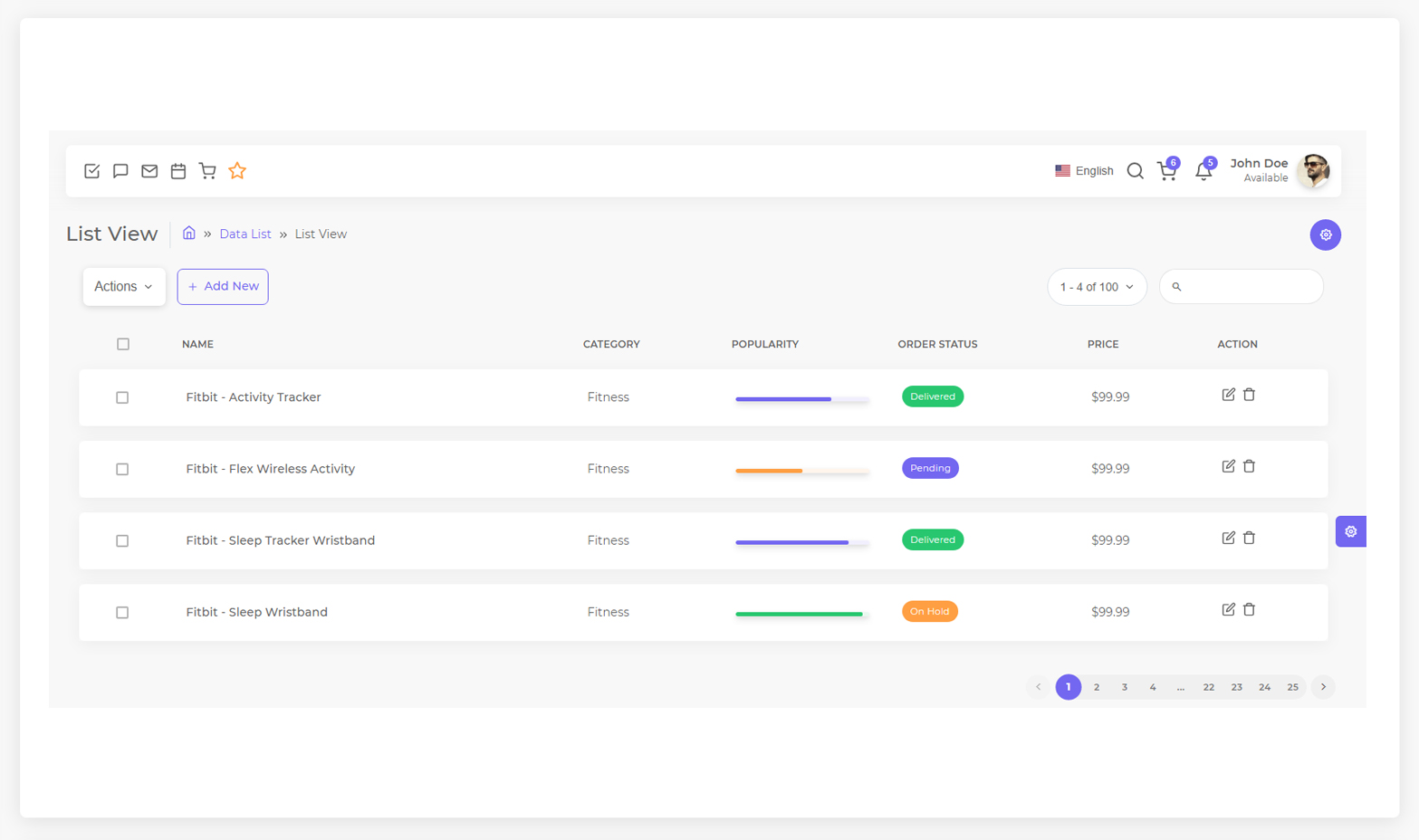Check the Fitbit - Sleep Wristband checkbox

coord(122,612)
